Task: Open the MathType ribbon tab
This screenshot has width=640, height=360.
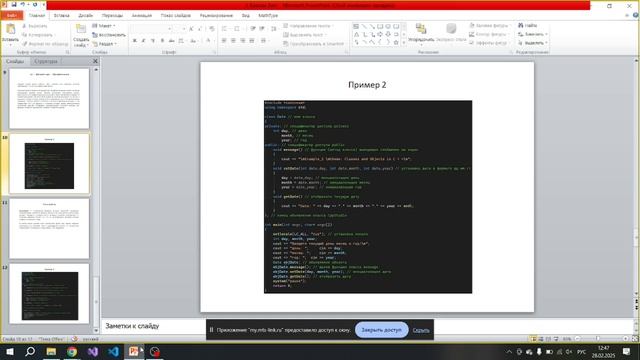Action: (x=268, y=16)
